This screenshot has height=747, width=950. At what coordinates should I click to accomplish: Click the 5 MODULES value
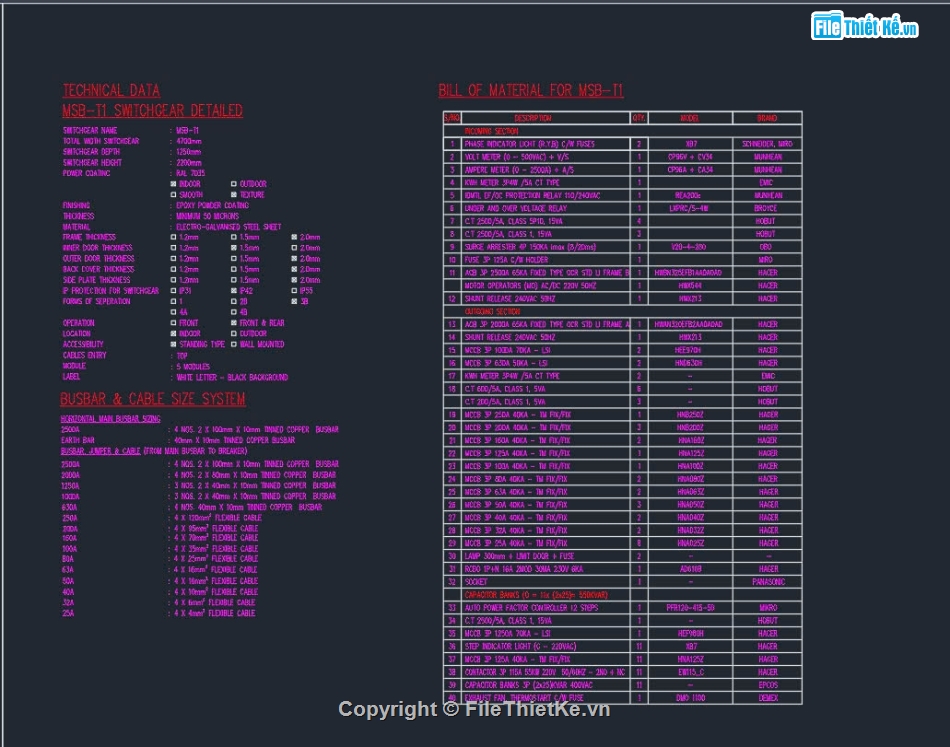[193, 367]
